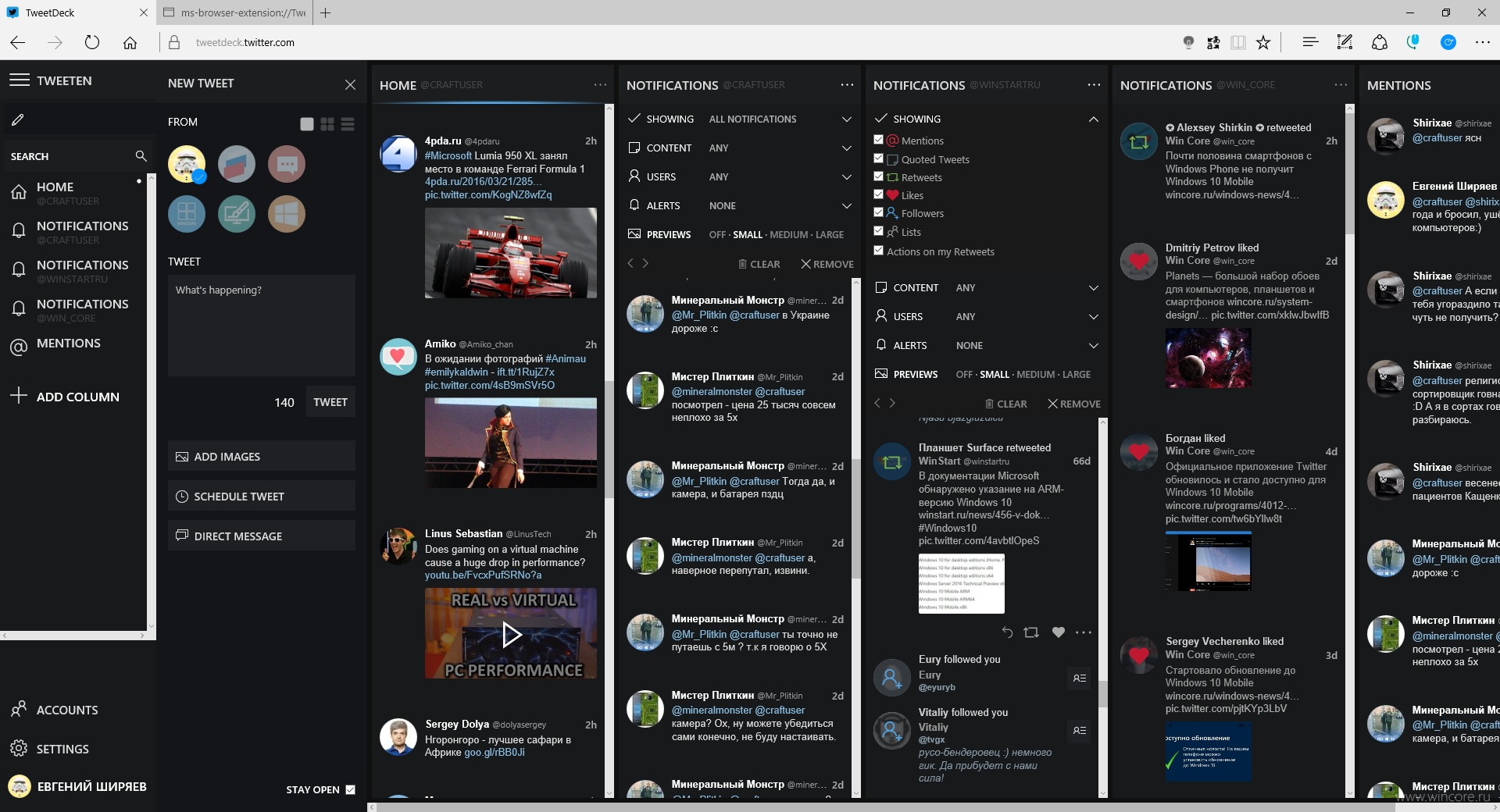Toggle the Stay Open checkbox

point(350,789)
